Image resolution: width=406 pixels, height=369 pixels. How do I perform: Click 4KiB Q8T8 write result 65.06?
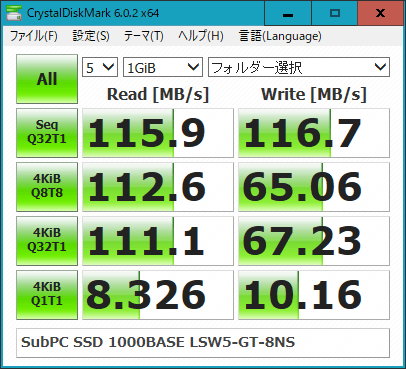tap(314, 187)
